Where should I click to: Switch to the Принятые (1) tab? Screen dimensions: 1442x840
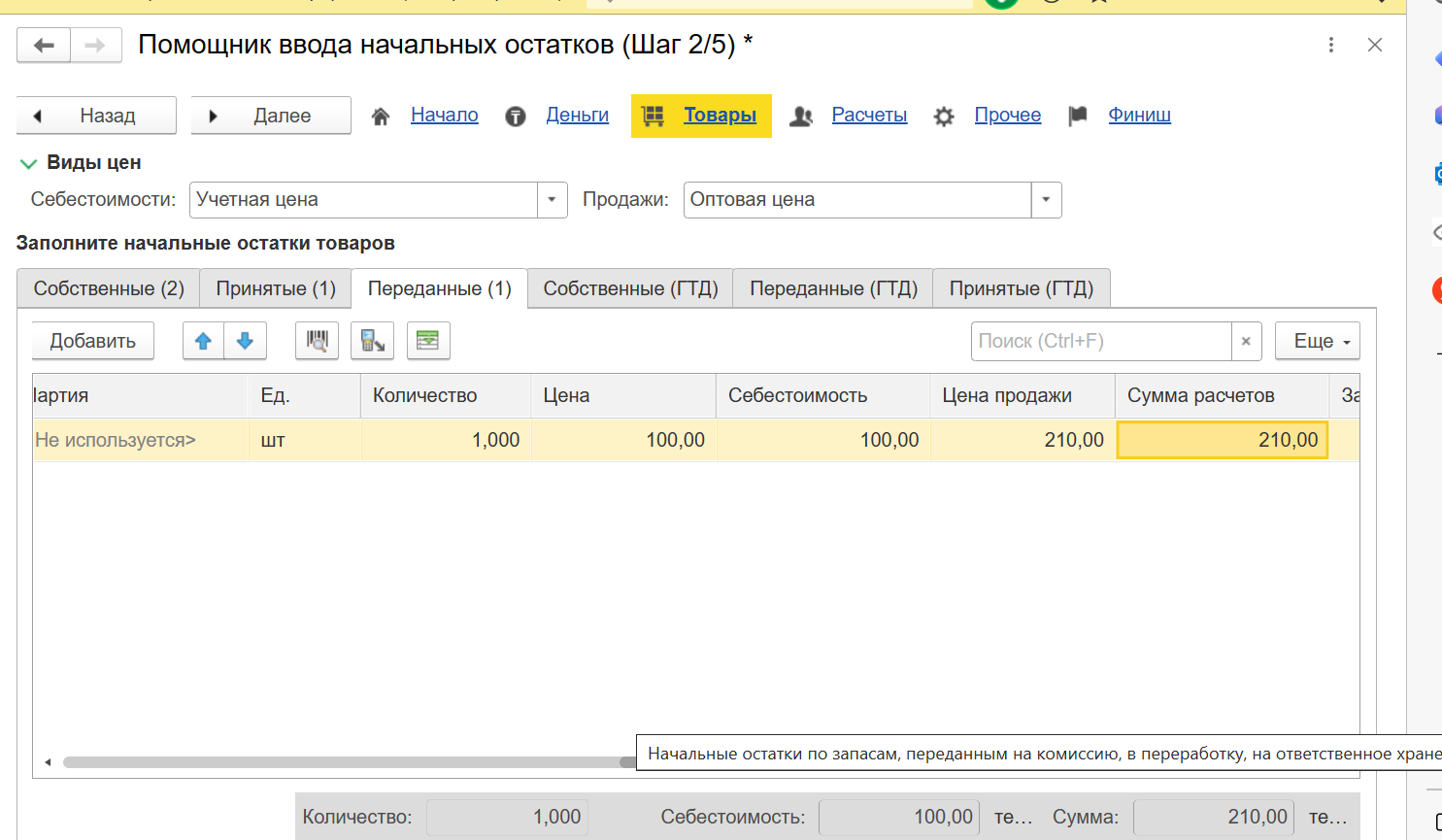[x=276, y=288]
